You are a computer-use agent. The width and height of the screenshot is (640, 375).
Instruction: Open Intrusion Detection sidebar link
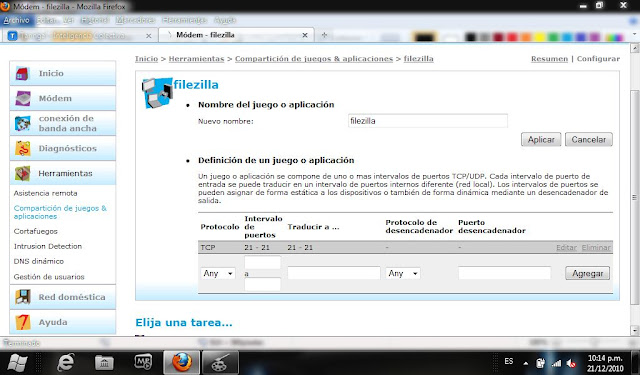coord(48,246)
